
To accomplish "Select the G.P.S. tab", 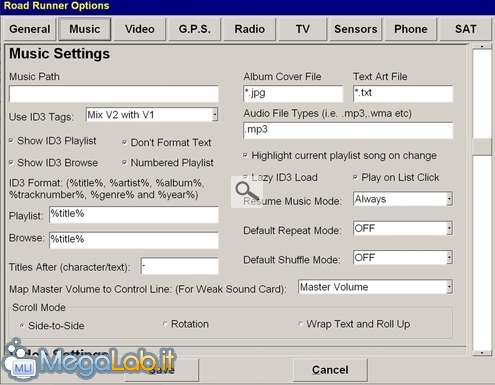I will tap(195, 29).
